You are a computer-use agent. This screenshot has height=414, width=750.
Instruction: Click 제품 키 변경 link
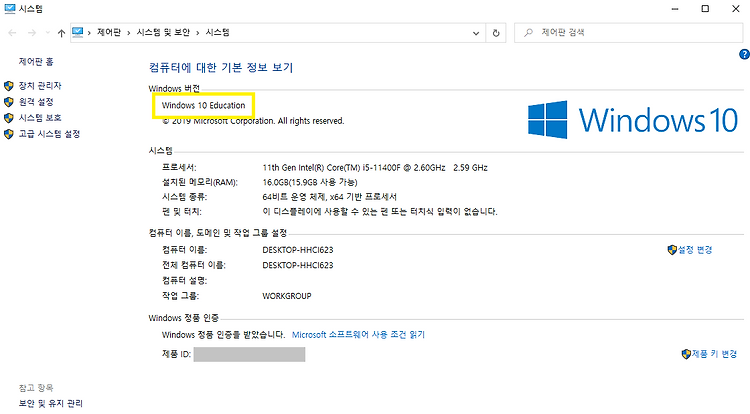pos(715,354)
